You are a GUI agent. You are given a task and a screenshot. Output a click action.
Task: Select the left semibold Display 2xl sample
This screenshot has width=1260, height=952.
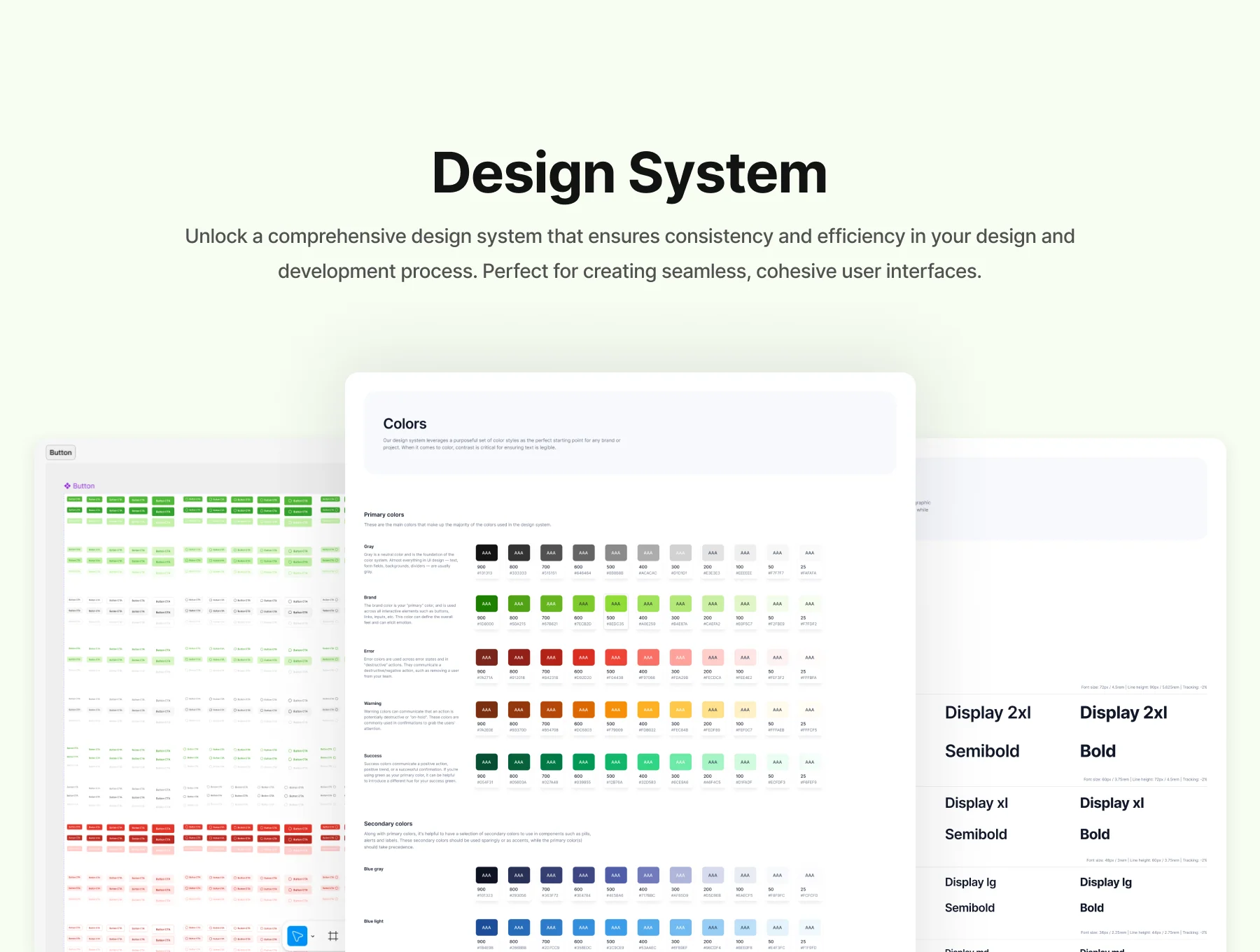988,713
